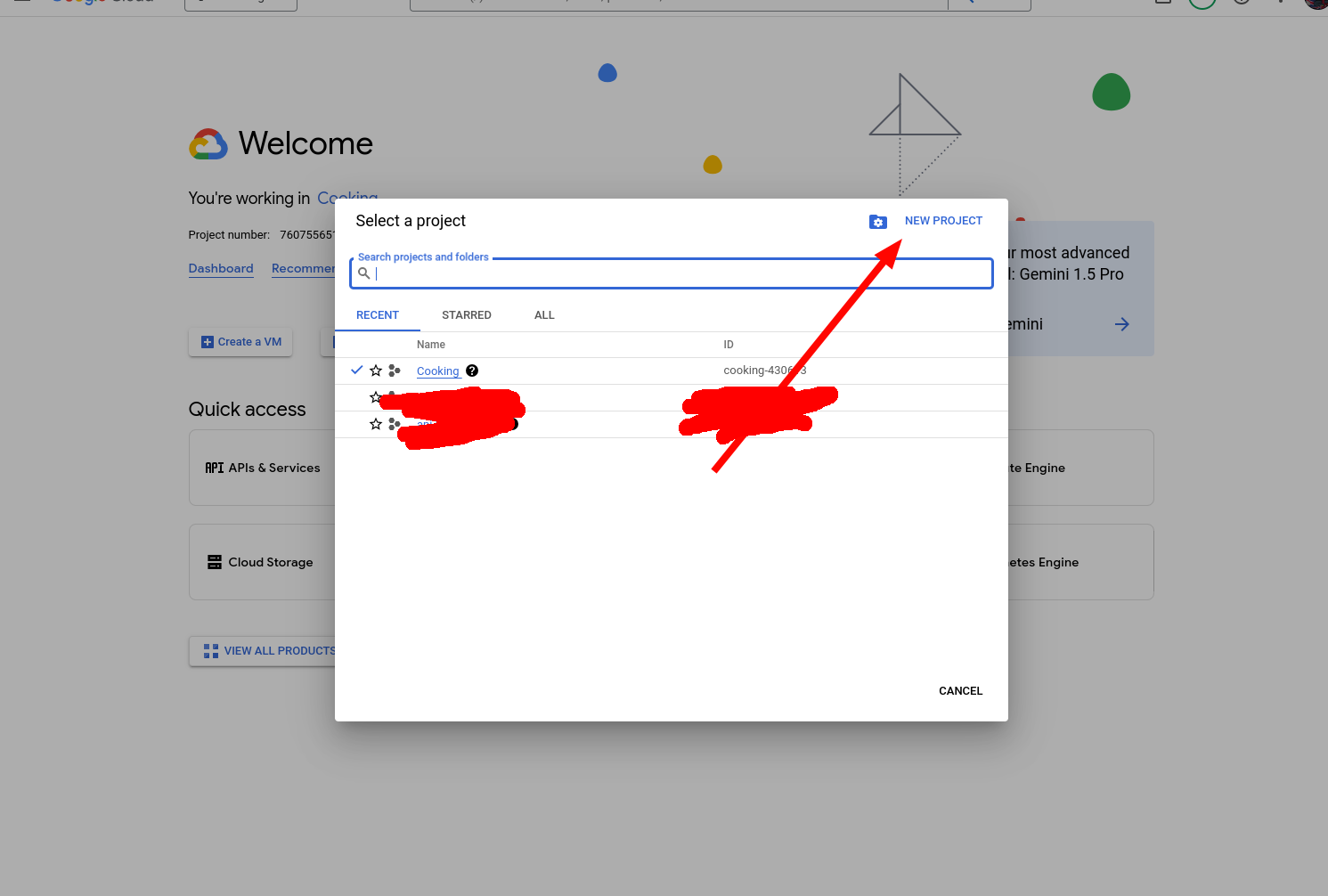Star the Cooking project
The image size is (1328, 896).
[x=376, y=371]
